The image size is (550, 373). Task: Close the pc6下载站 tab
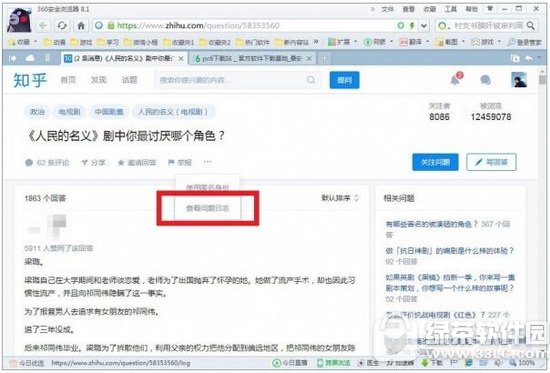(309, 59)
